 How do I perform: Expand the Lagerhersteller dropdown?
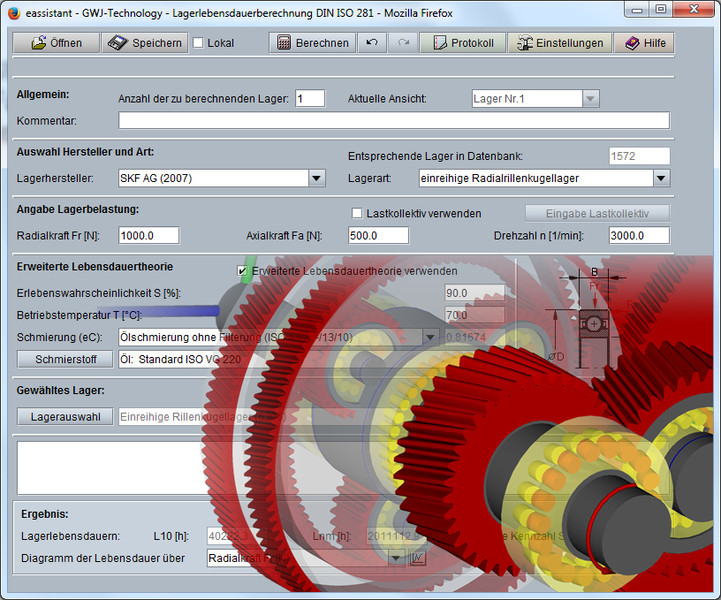[316, 178]
